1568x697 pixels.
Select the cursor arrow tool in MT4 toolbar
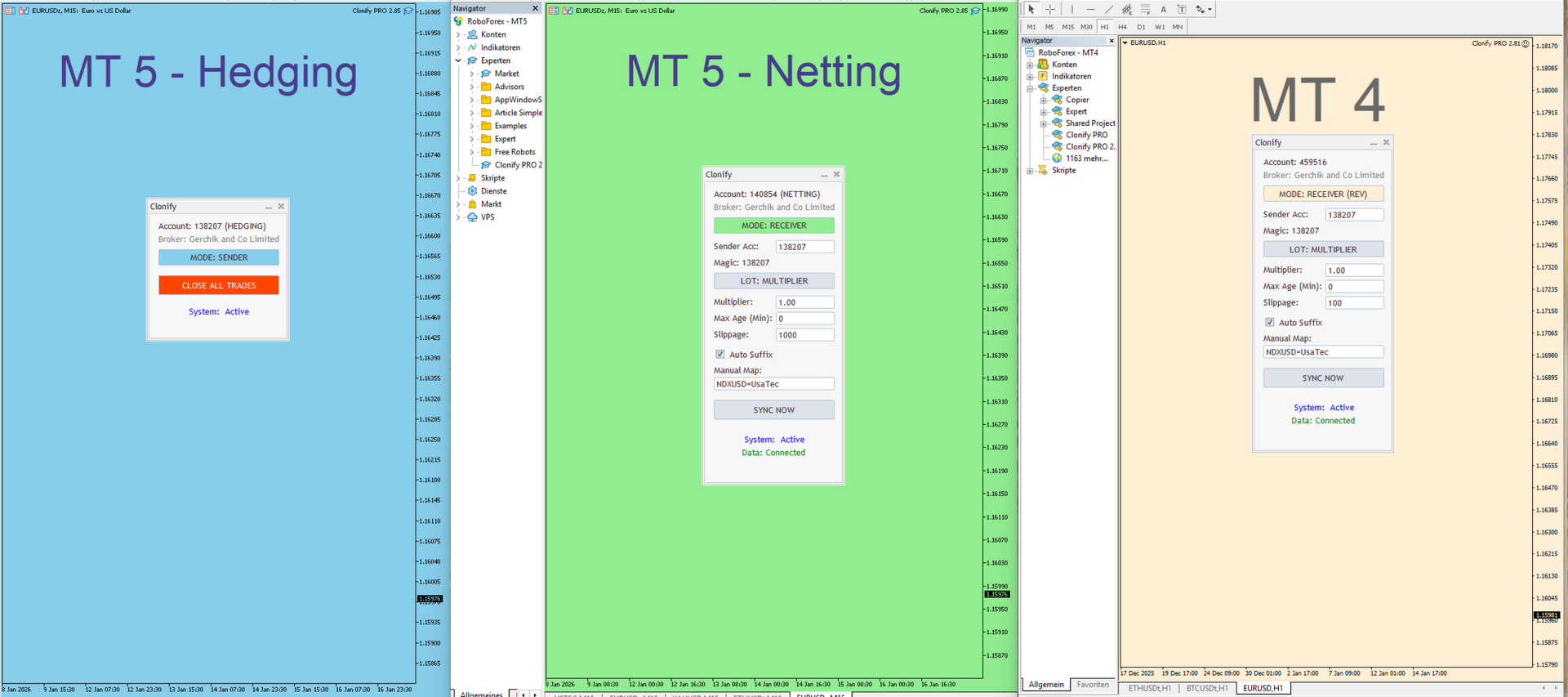[x=1031, y=9]
